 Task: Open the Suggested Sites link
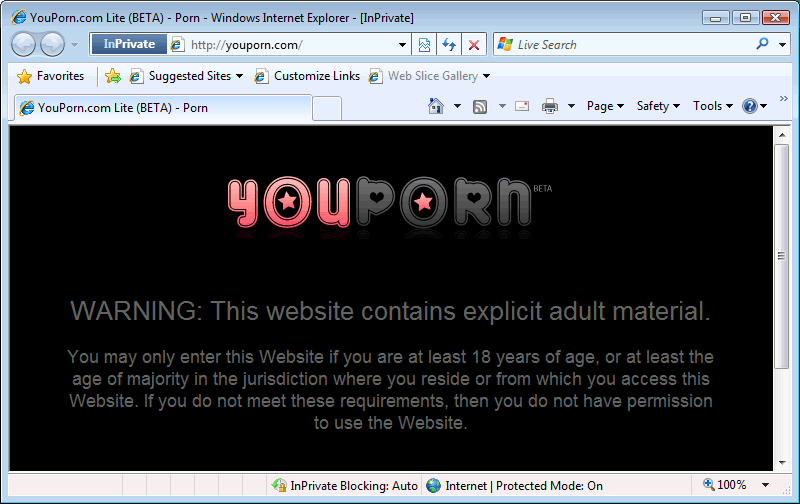(x=181, y=76)
